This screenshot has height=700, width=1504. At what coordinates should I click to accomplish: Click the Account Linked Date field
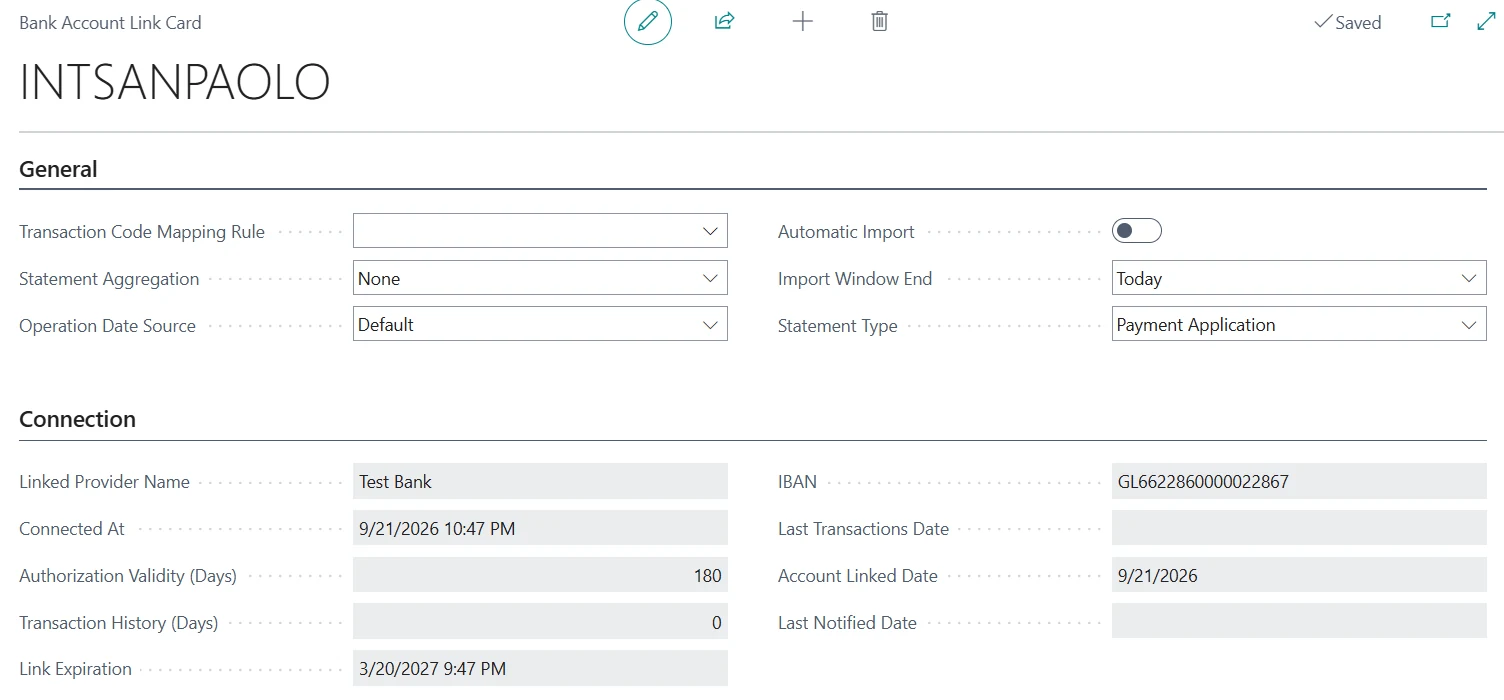pos(1299,575)
